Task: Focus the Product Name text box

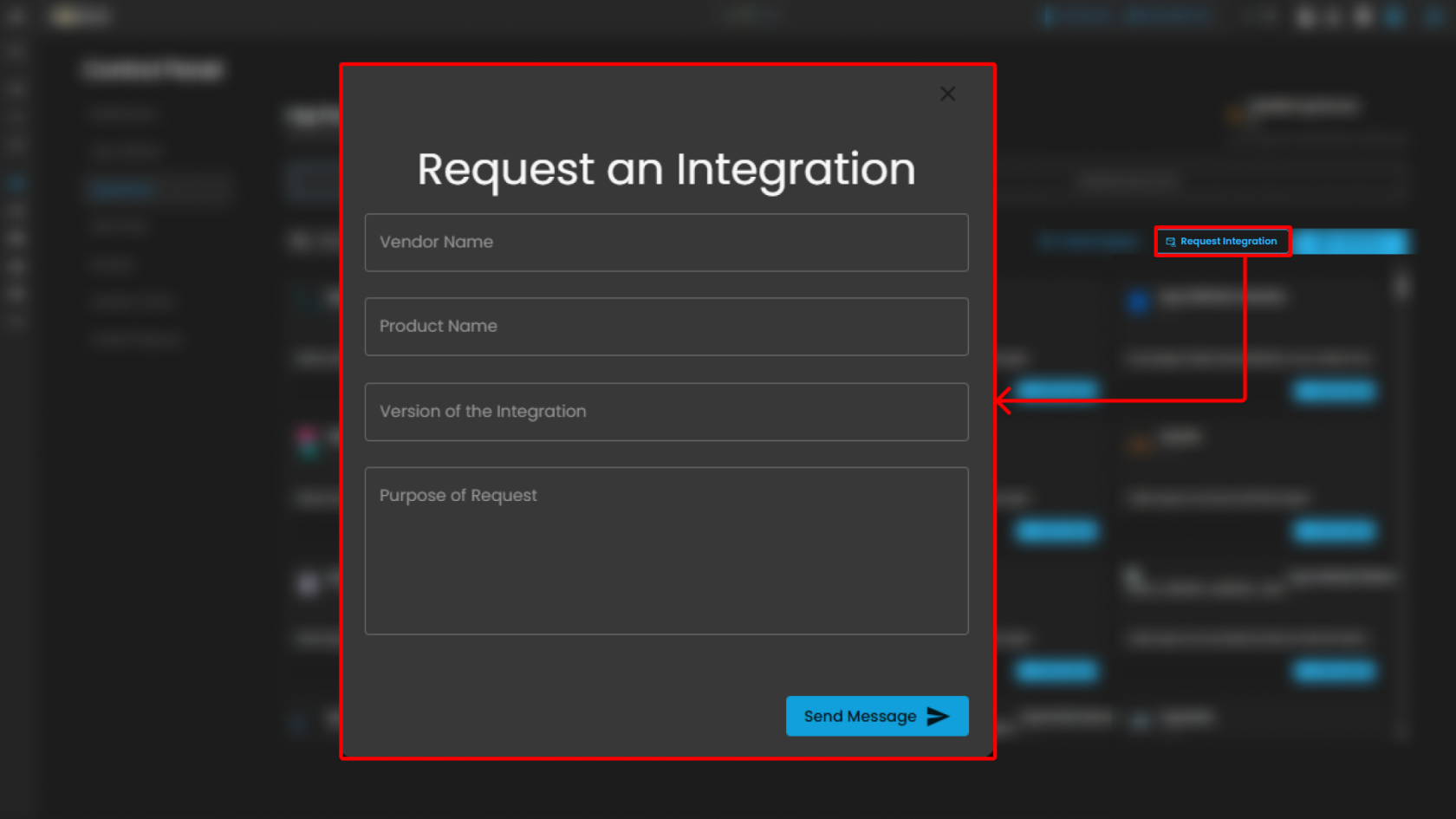Action: tap(666, 327)
